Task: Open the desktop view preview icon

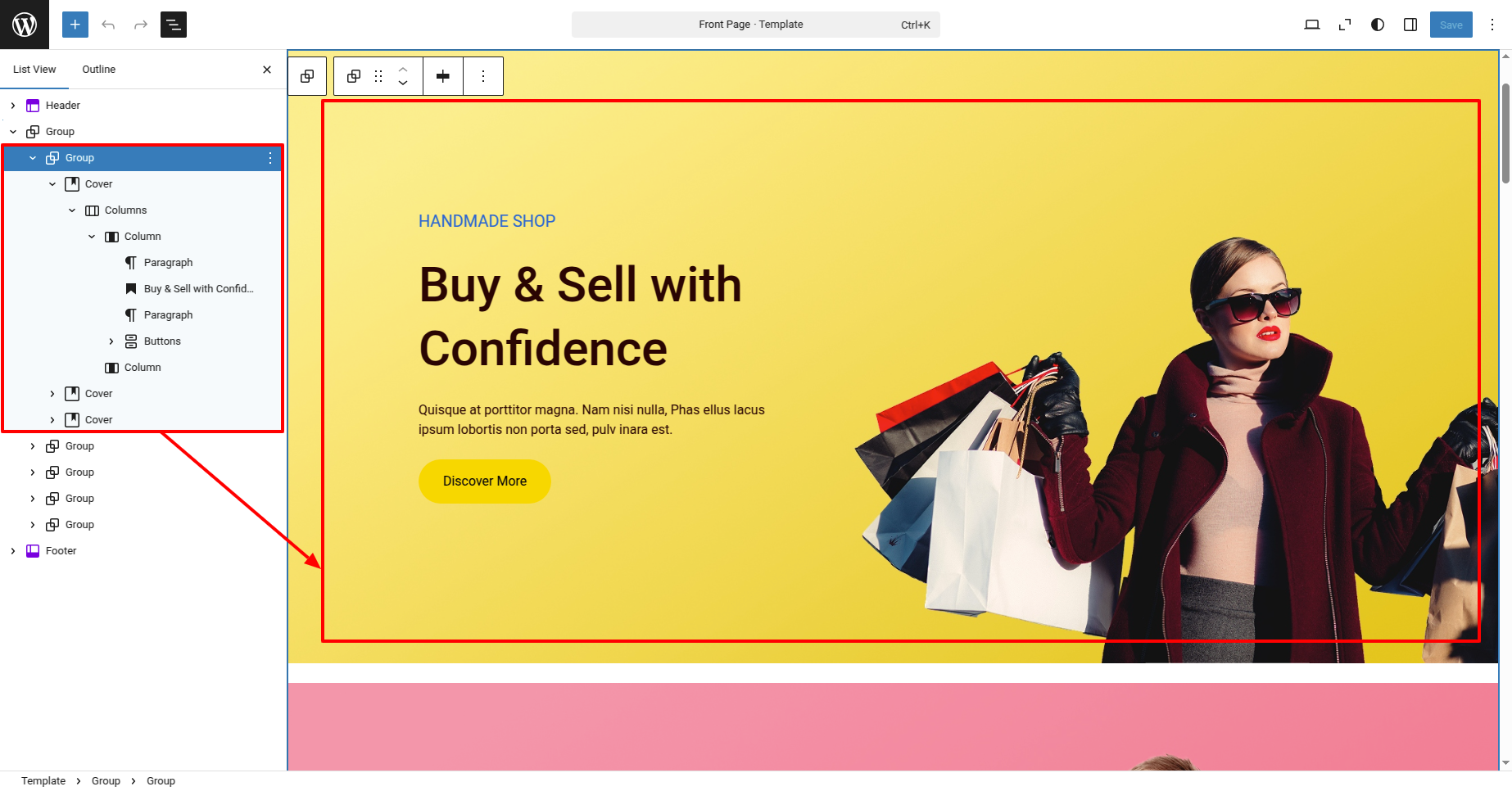Action: (x=1312, y=25)
